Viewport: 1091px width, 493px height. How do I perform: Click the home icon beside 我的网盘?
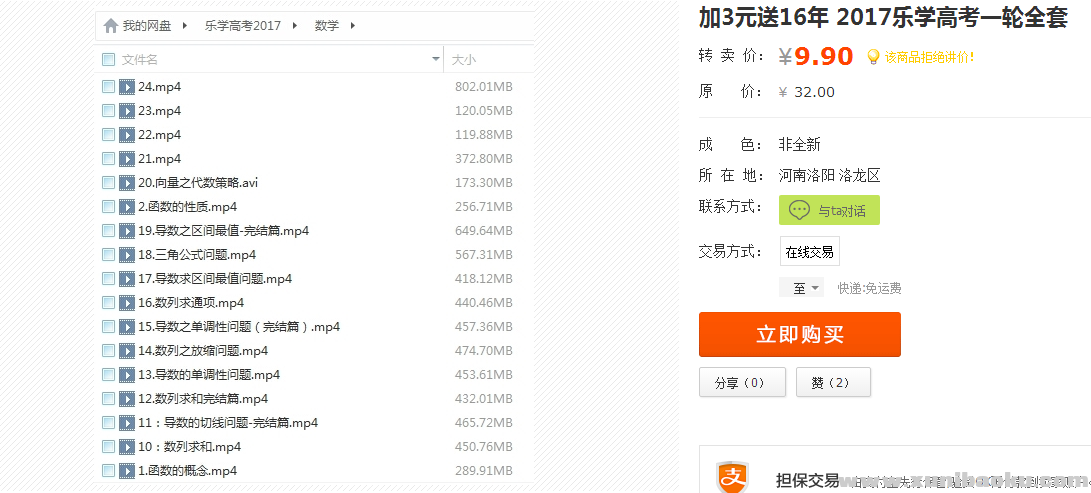(111, 26)
